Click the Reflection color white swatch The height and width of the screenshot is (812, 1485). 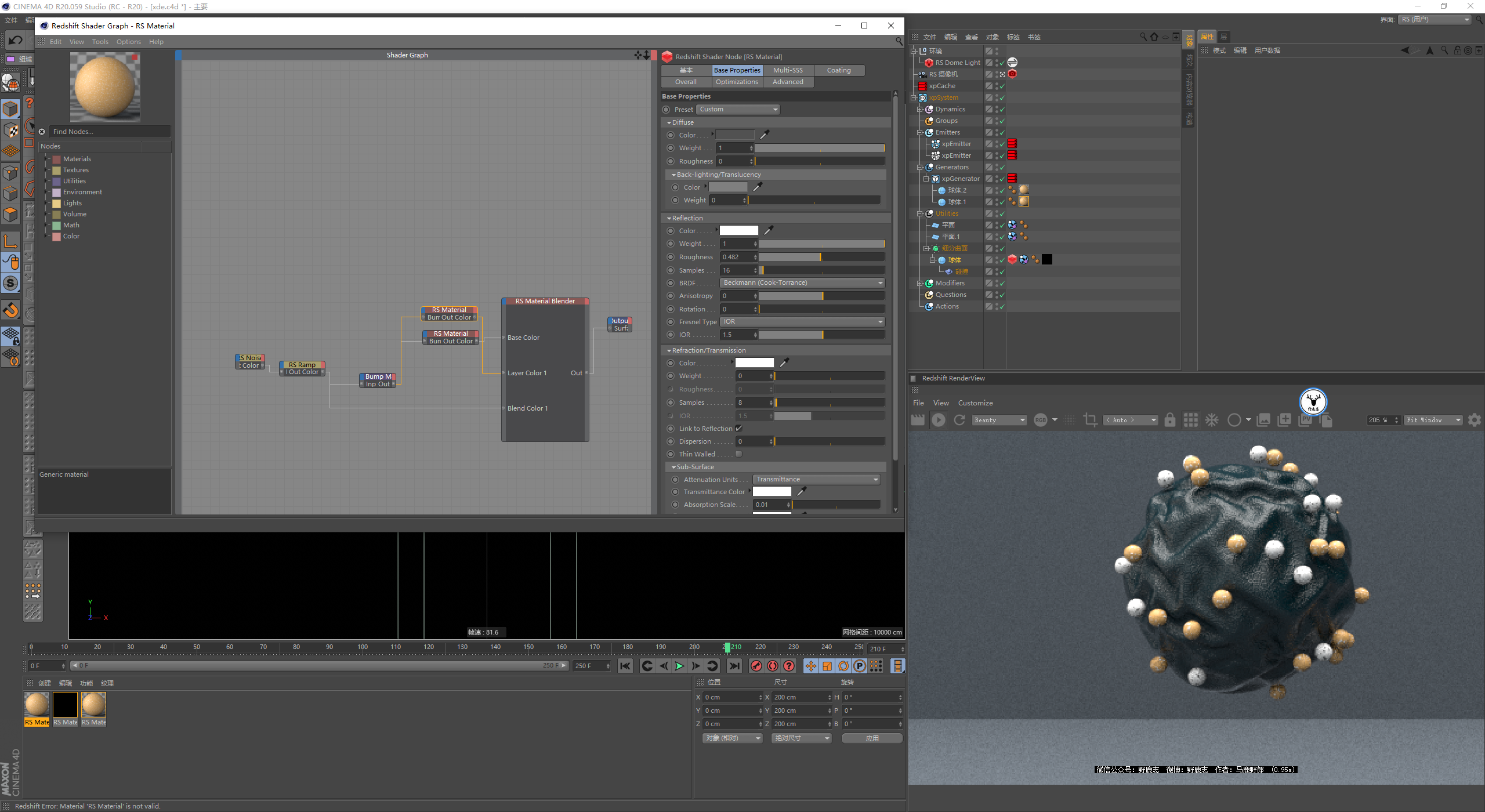pyautogui.click(x=738, y=230)
